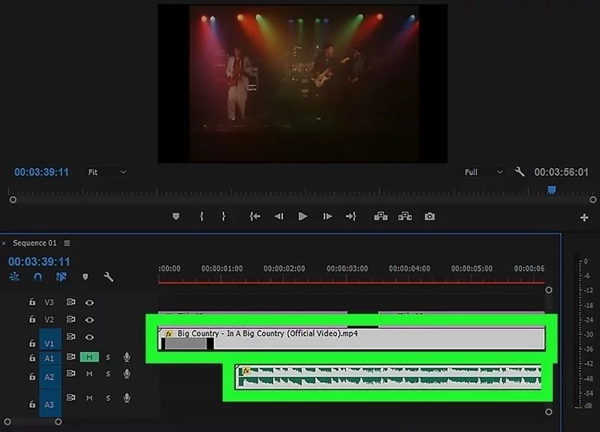
Task: Close the Sequence 01 tab
Action: [4, 243]
